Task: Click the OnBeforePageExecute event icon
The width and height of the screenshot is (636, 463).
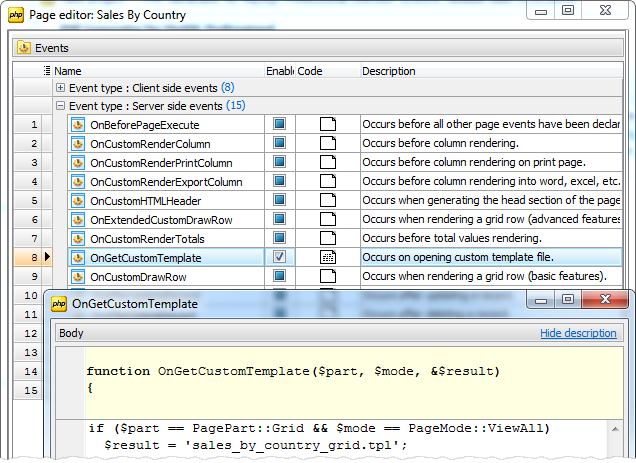Action: pos(79,125)
